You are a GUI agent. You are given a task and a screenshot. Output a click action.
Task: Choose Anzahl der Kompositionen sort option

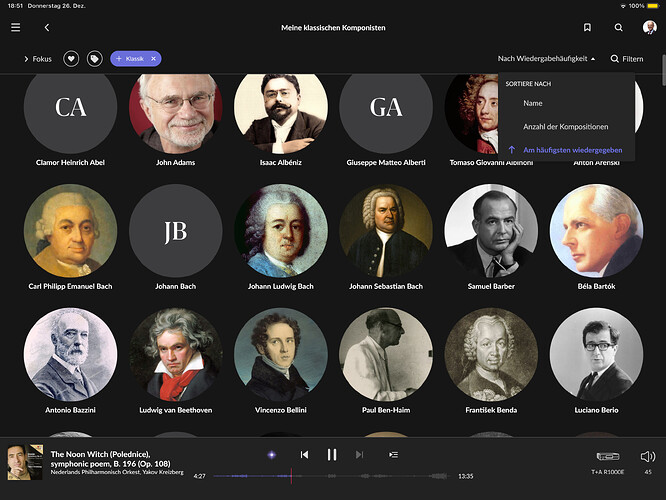click(x=567, y=127)
